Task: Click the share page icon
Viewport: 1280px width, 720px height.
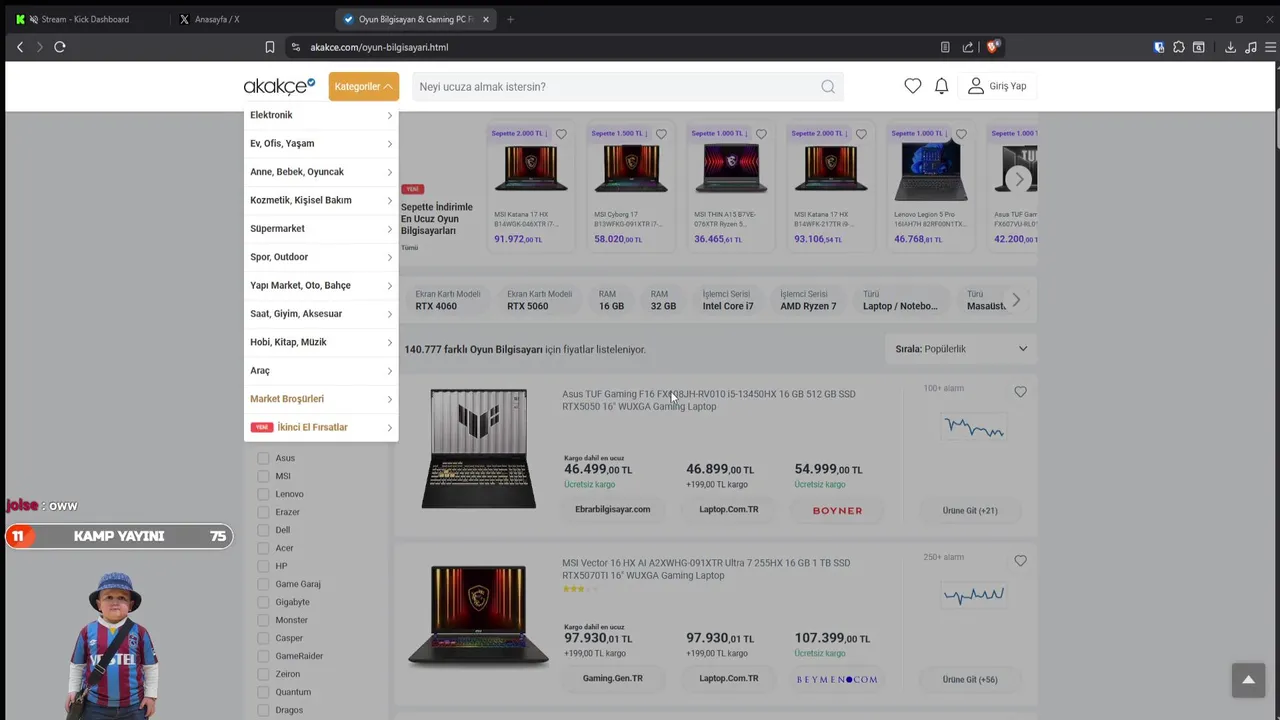Action: (x=968, y=47)
